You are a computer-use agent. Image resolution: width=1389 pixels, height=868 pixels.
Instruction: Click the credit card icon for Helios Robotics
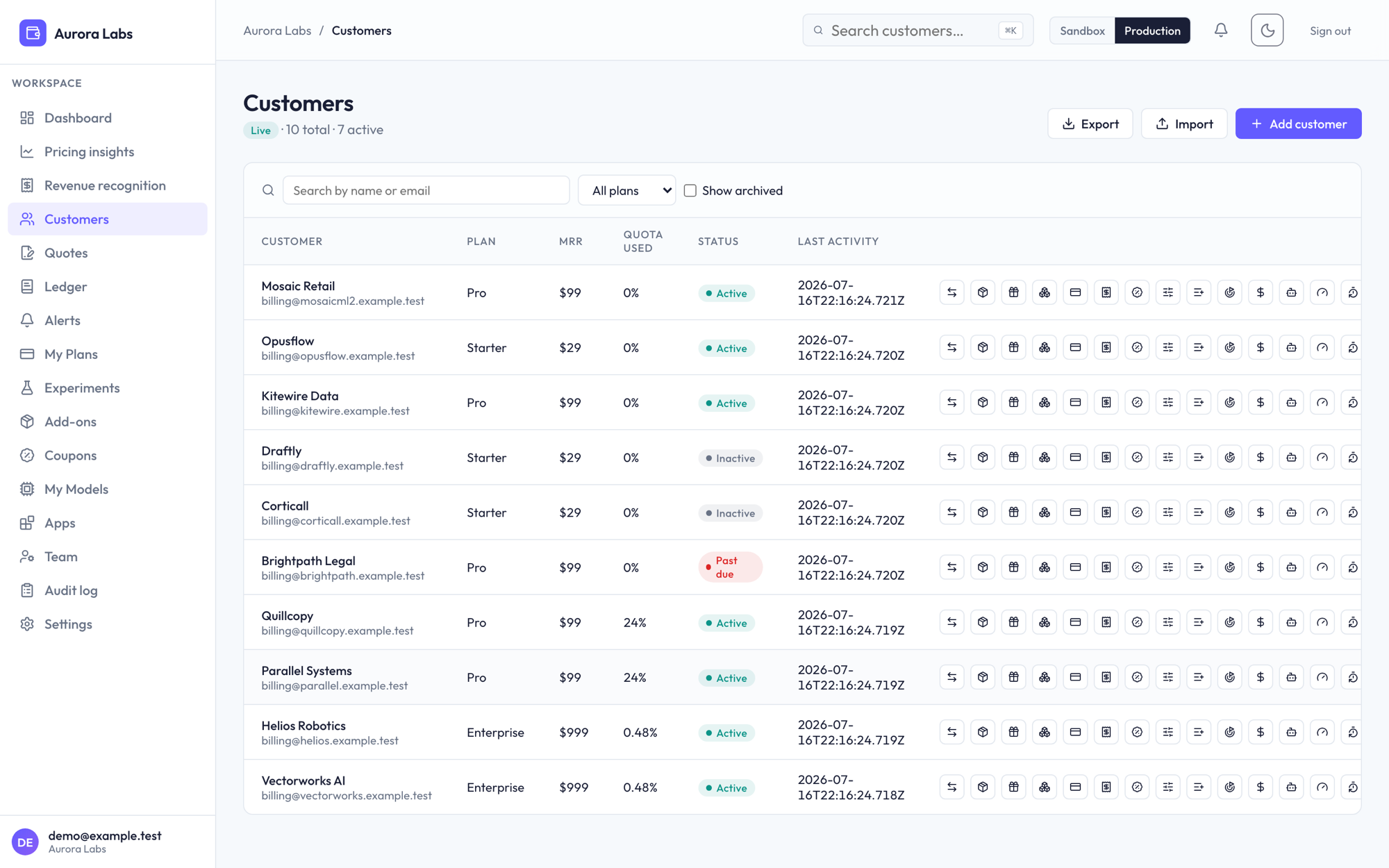tap(1075, 732)
